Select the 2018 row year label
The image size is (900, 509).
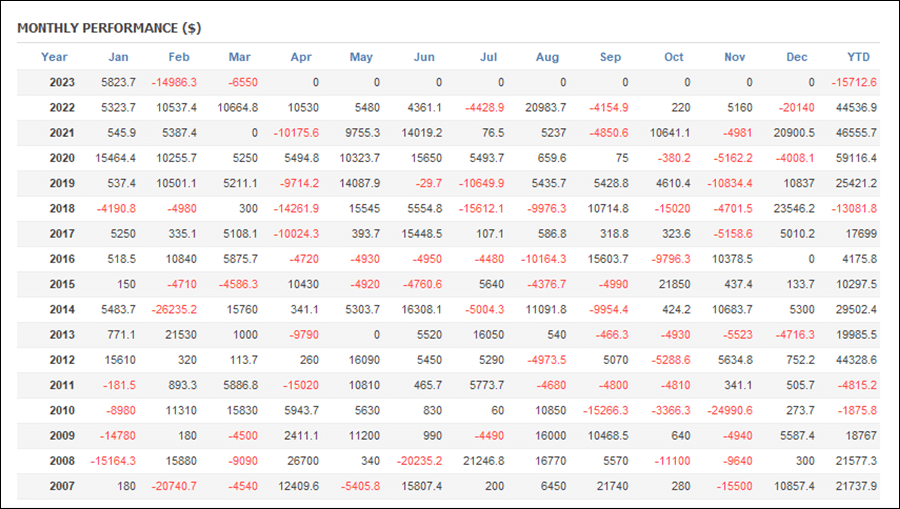coord(62,208)
